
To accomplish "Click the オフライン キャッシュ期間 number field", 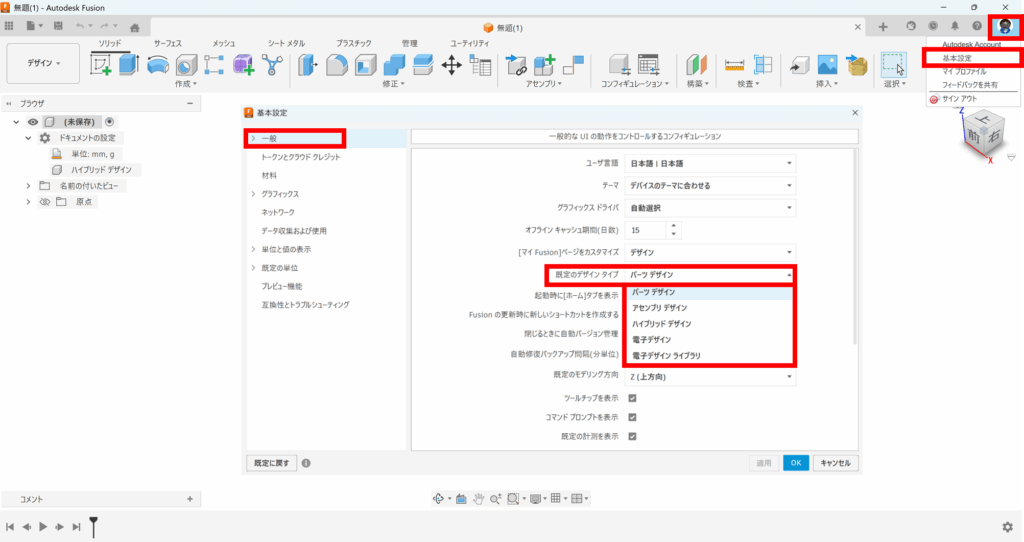I will (x=645, y=230).
